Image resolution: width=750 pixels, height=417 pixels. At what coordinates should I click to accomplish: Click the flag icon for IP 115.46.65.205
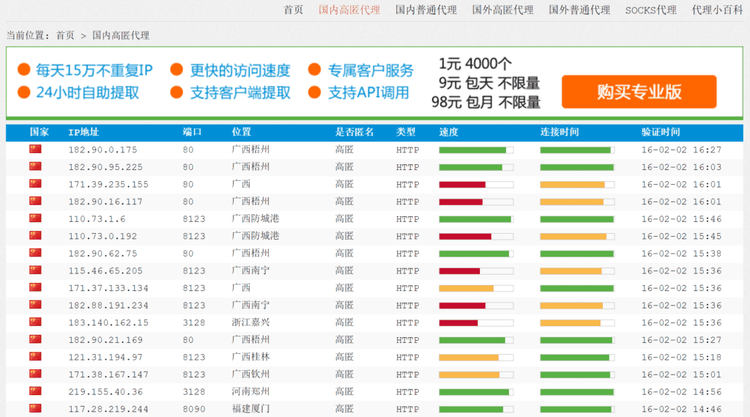(36, 270)
